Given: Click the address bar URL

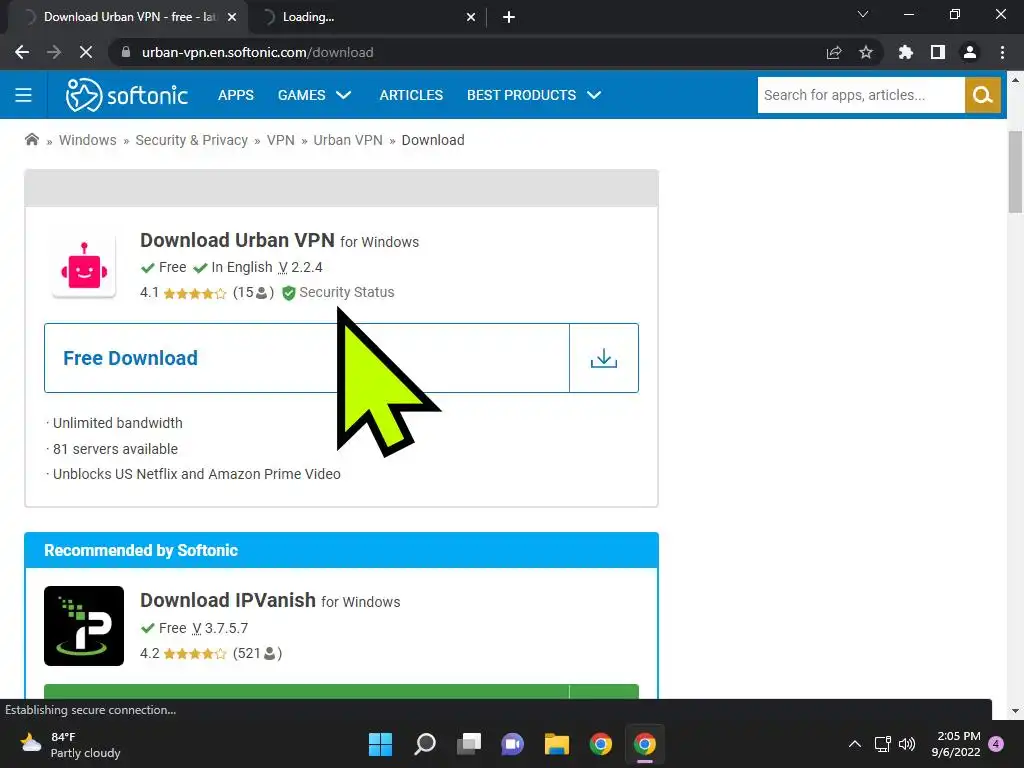Looking at the screenshot, I should click(x=257, y=52).
